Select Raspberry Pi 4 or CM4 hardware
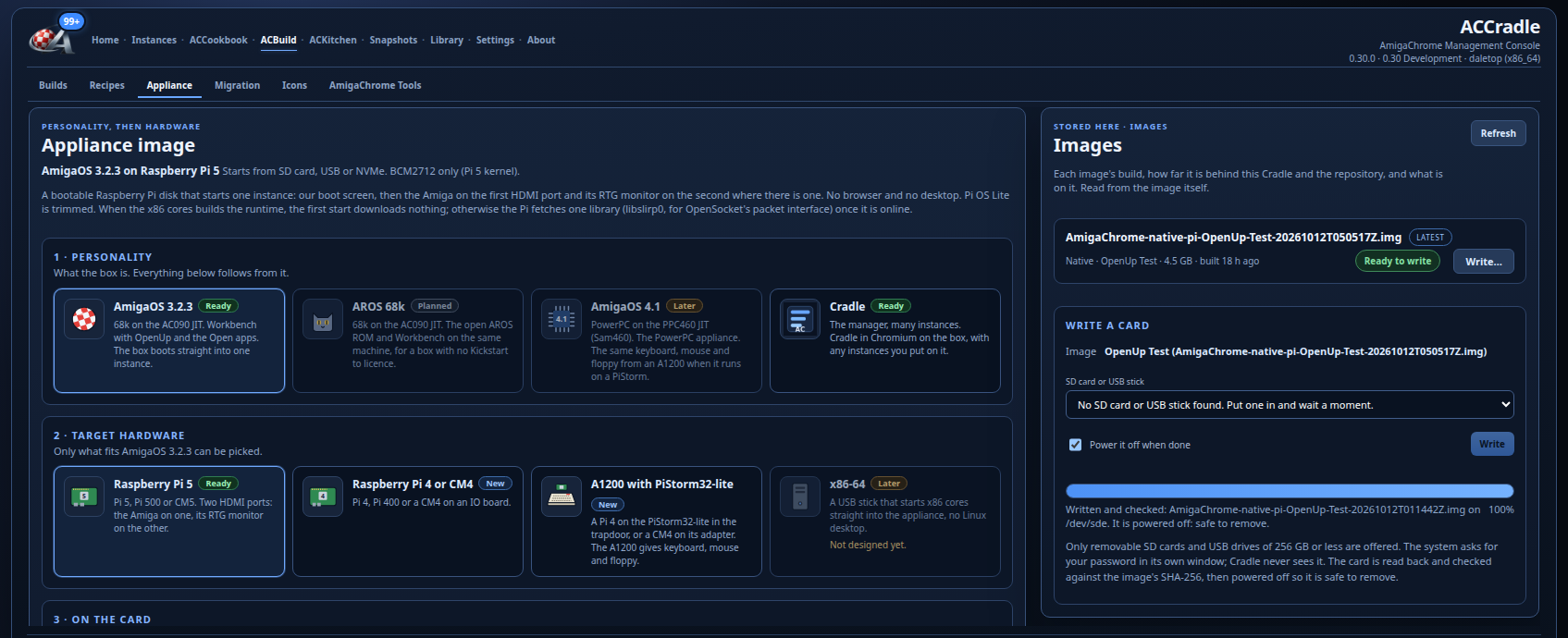The width and height of the screenshot is (1568, 638). [408, 521]
